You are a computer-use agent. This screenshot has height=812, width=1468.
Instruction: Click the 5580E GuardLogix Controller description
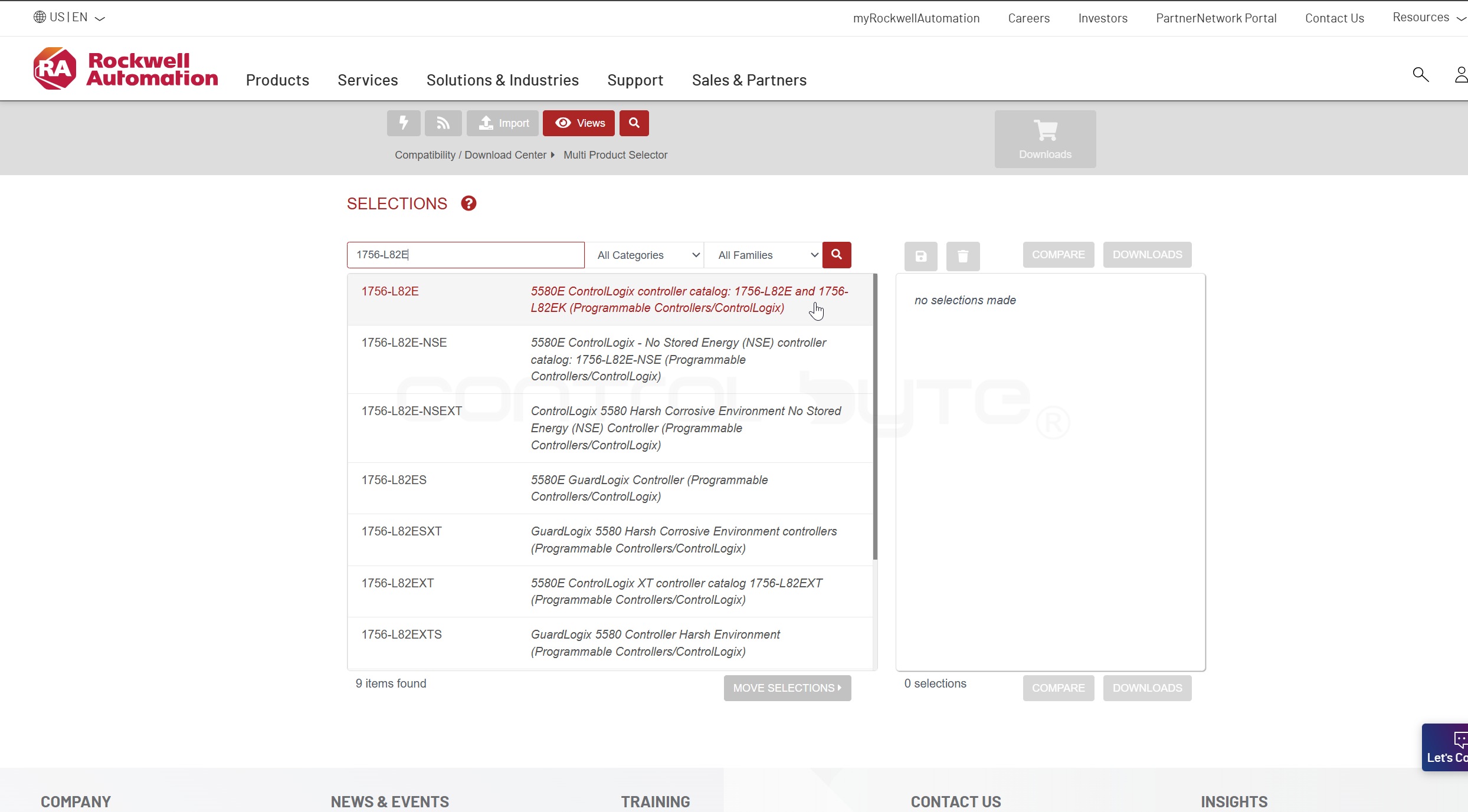coord(649,488)
